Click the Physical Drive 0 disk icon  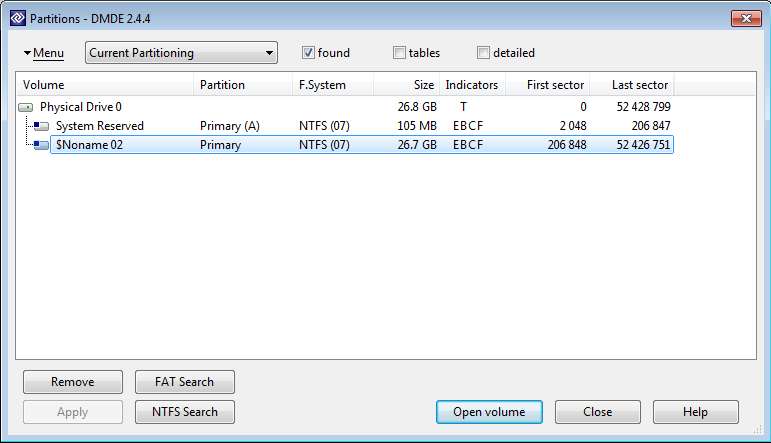tap(26, 107)
